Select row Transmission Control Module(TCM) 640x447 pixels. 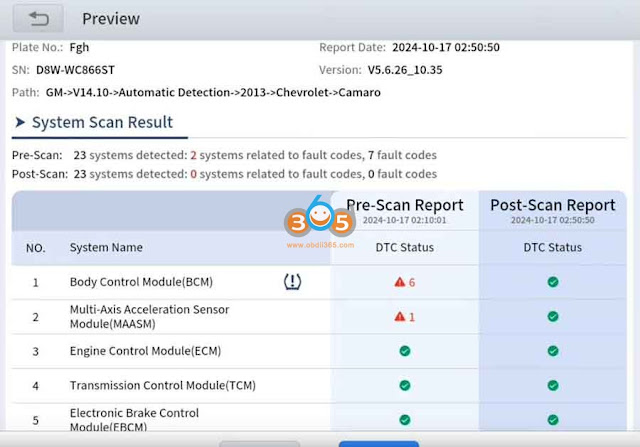pos(318,385)
